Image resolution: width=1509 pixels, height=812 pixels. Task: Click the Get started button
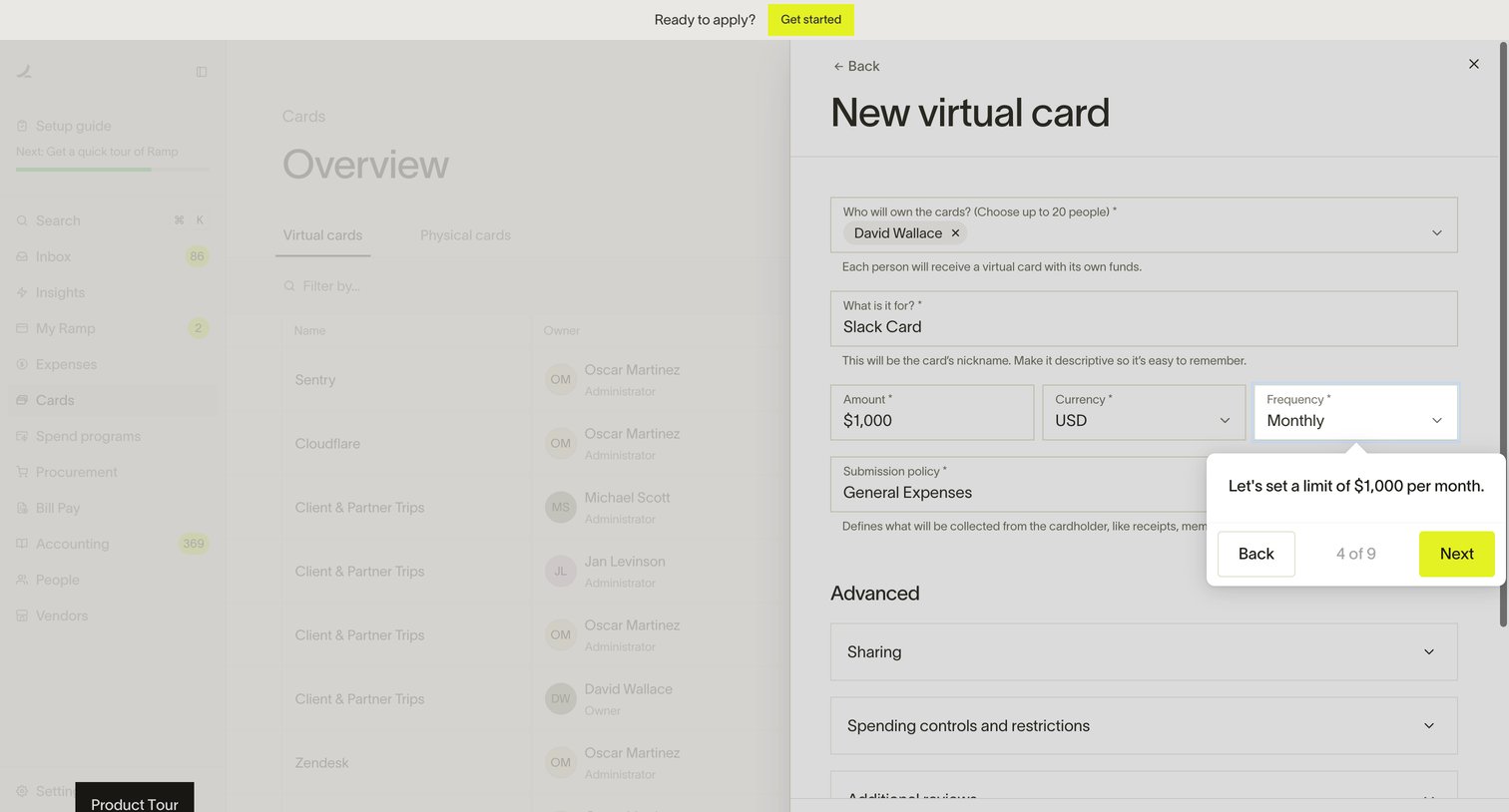click(x=810, y=20)
